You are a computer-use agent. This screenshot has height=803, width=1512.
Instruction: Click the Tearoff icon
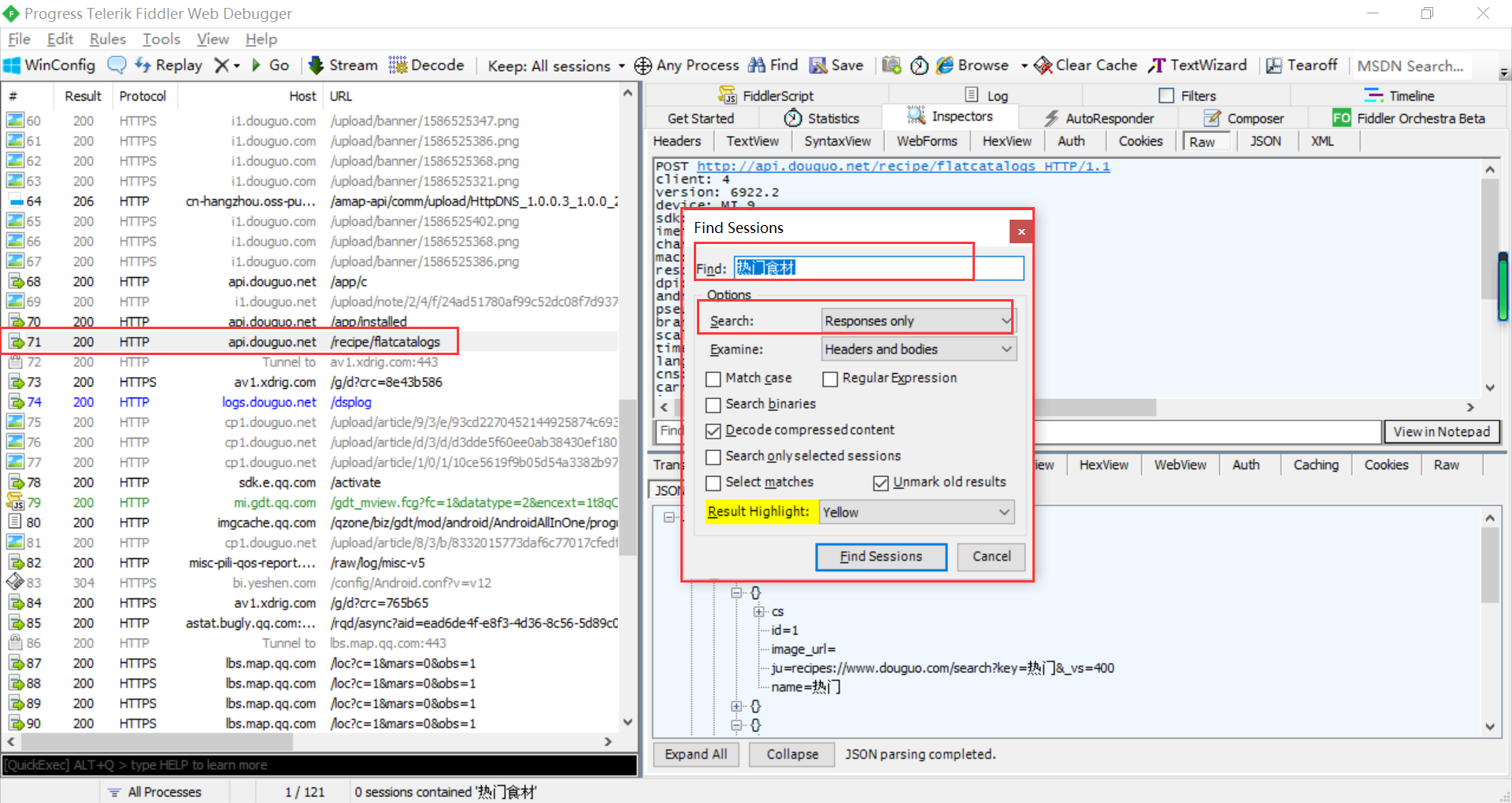point(1274,65)
